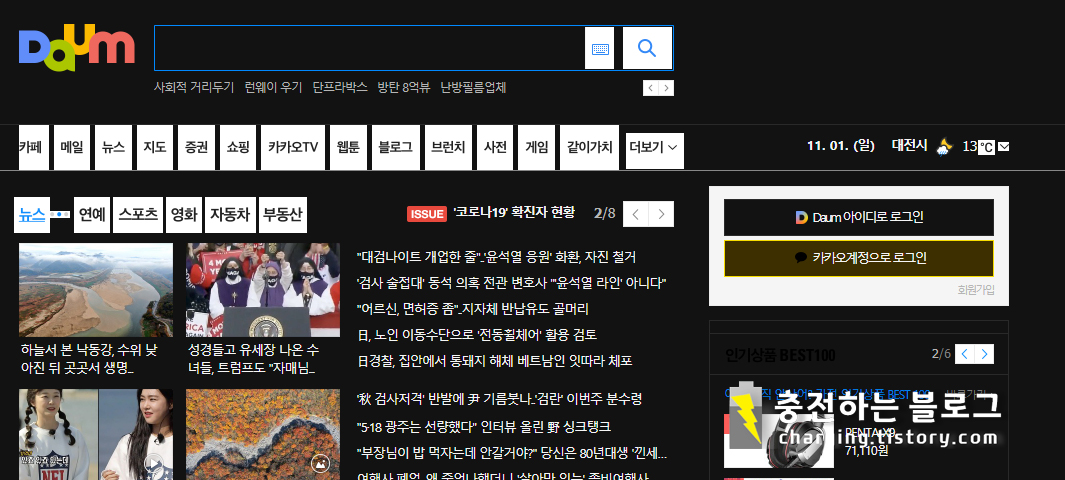Image resolution: width=1065 pixels, height=480 pixels.
Task: Show next trending search terms
Action: [666, 88]
